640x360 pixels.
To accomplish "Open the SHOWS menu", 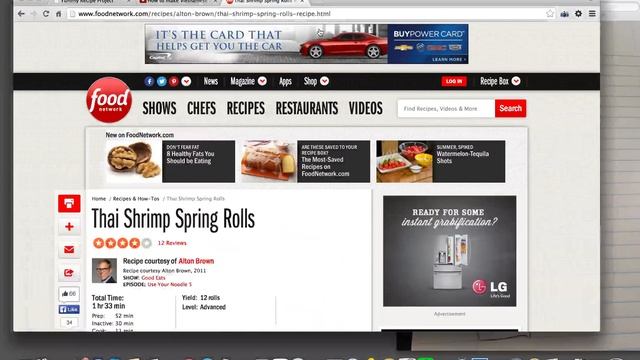I will click(x=160, y=108).
